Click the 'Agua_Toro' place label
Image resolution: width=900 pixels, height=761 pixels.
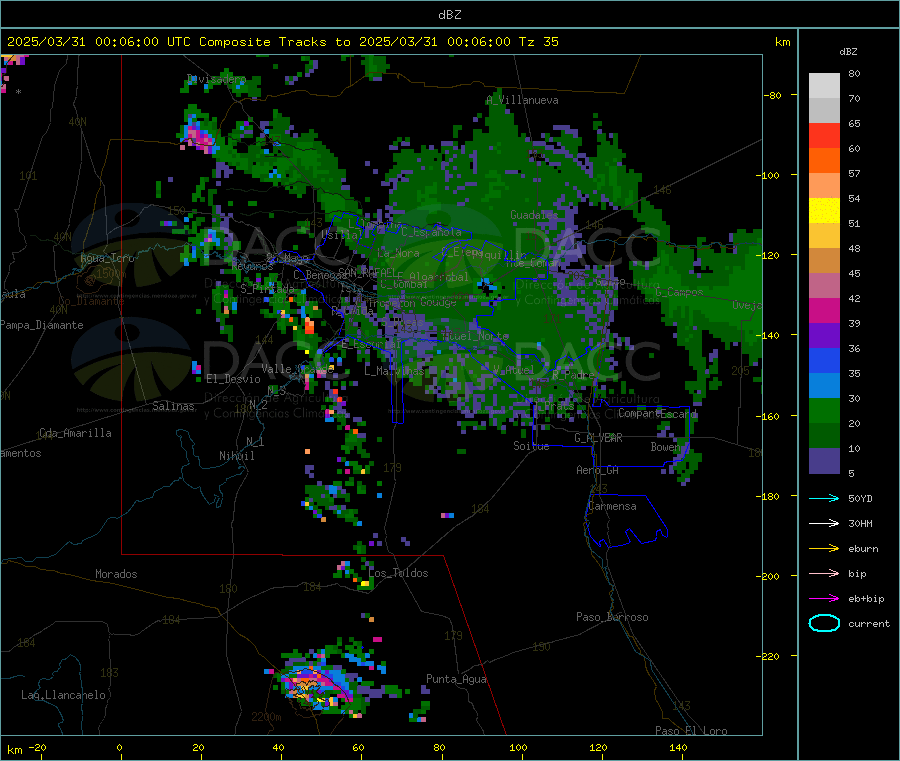(107, 258)
